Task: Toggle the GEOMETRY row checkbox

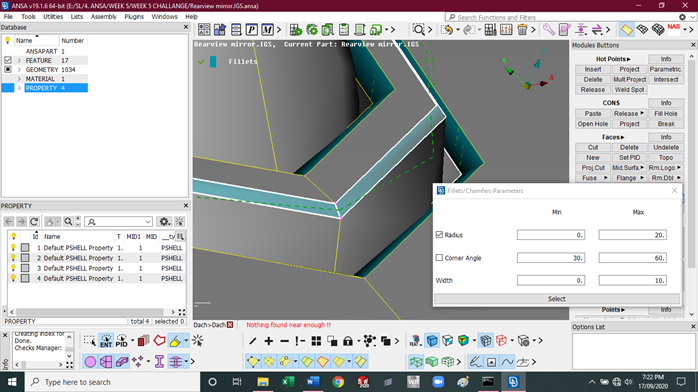Action: point(8,69)
